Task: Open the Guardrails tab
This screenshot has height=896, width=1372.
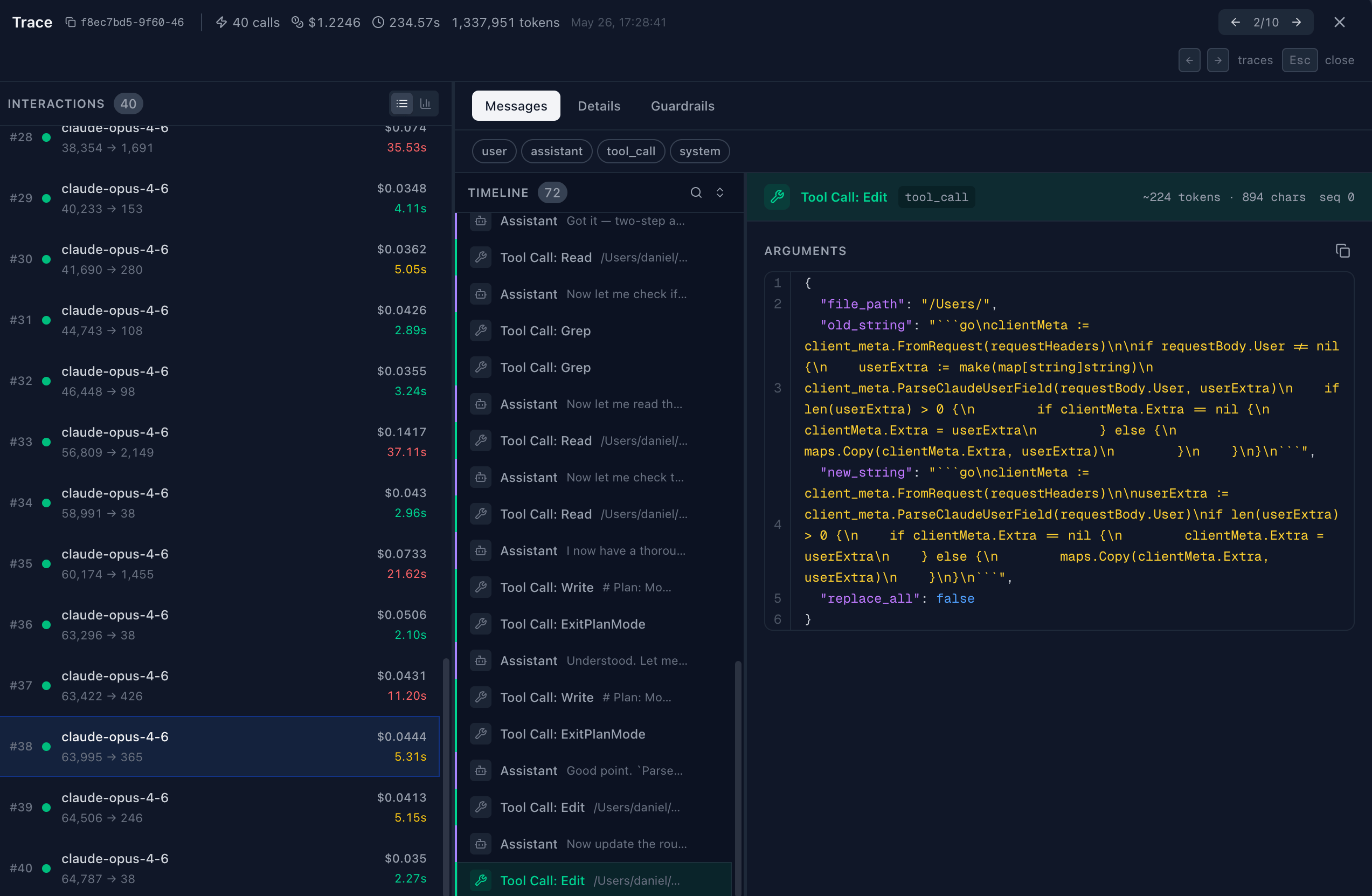Action: 683,106
